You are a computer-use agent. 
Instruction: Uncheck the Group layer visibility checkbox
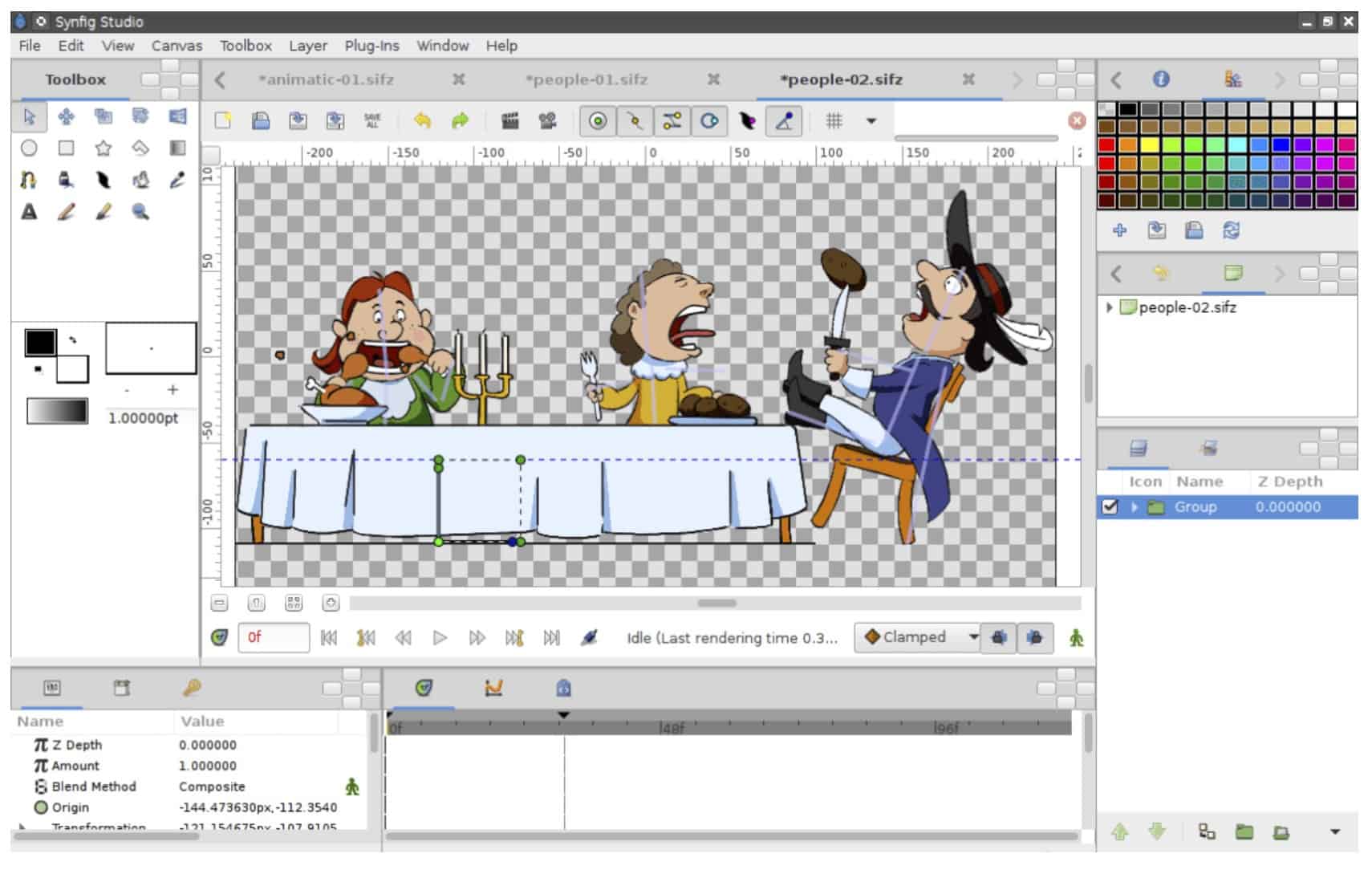(1110, 507)
